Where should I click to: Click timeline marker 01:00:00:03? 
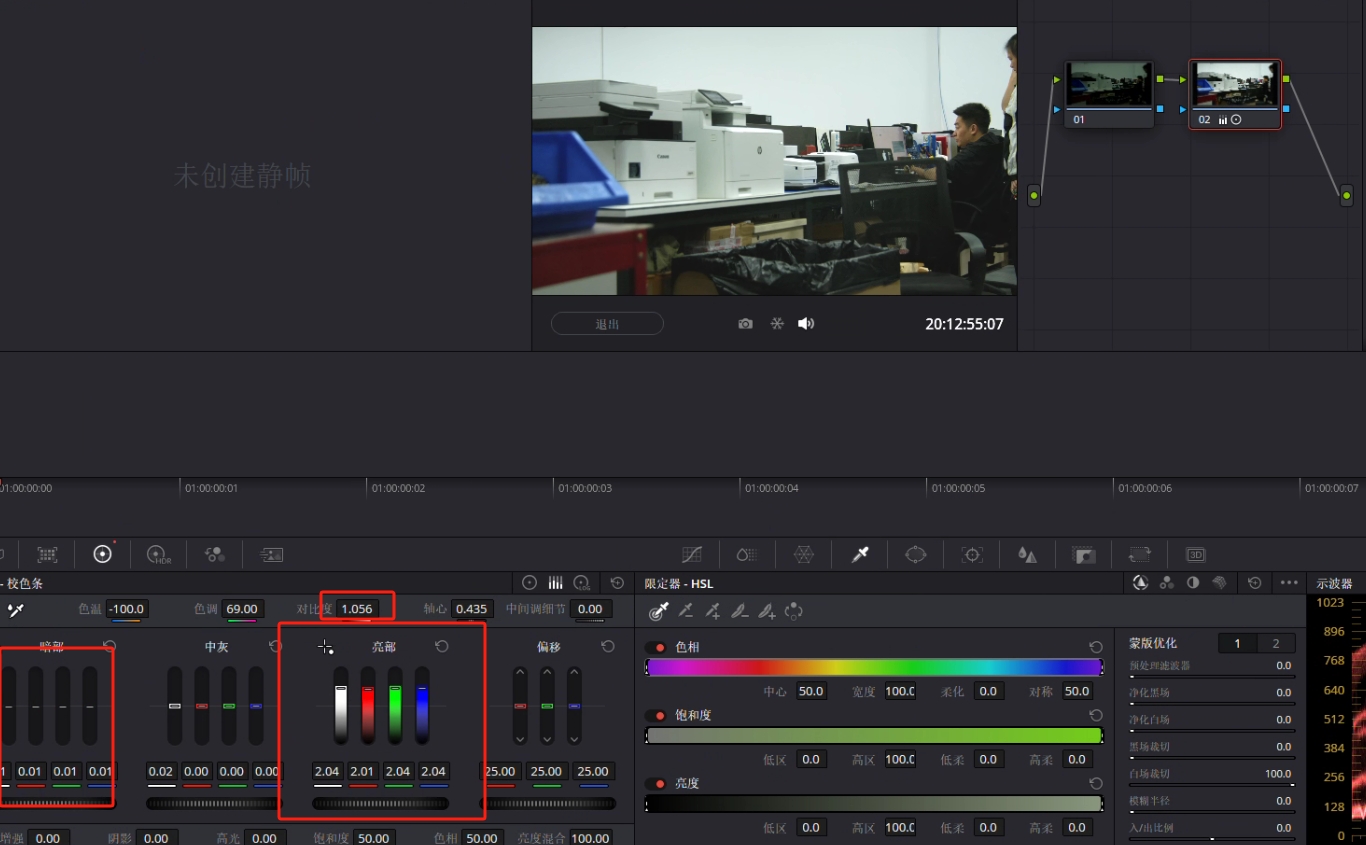[x=585, y=488]
